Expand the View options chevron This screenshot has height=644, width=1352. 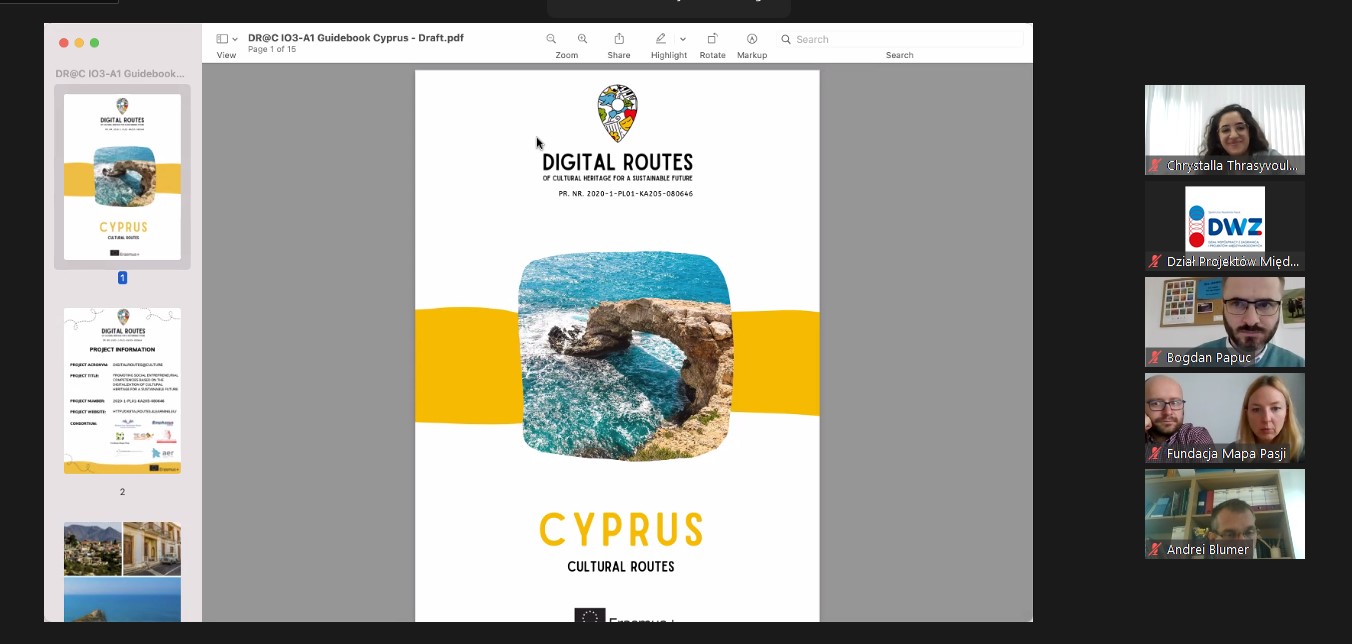click(x=235, y=40)
